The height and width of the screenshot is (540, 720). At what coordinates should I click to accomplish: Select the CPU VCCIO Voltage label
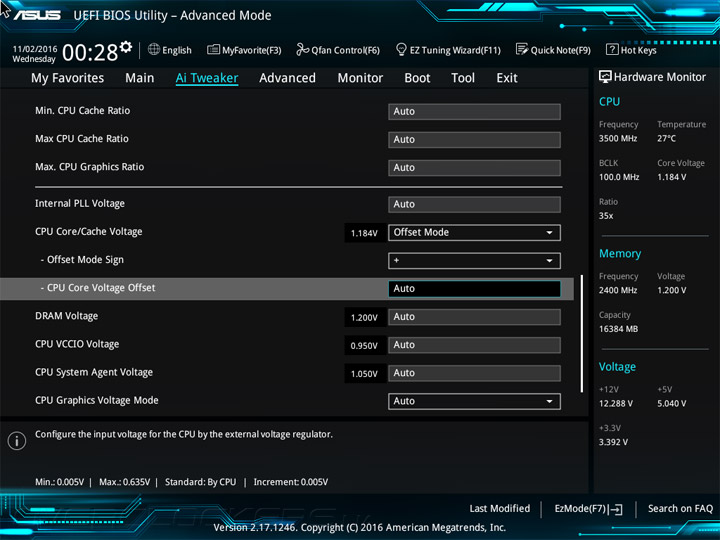[x=77, y=344]
